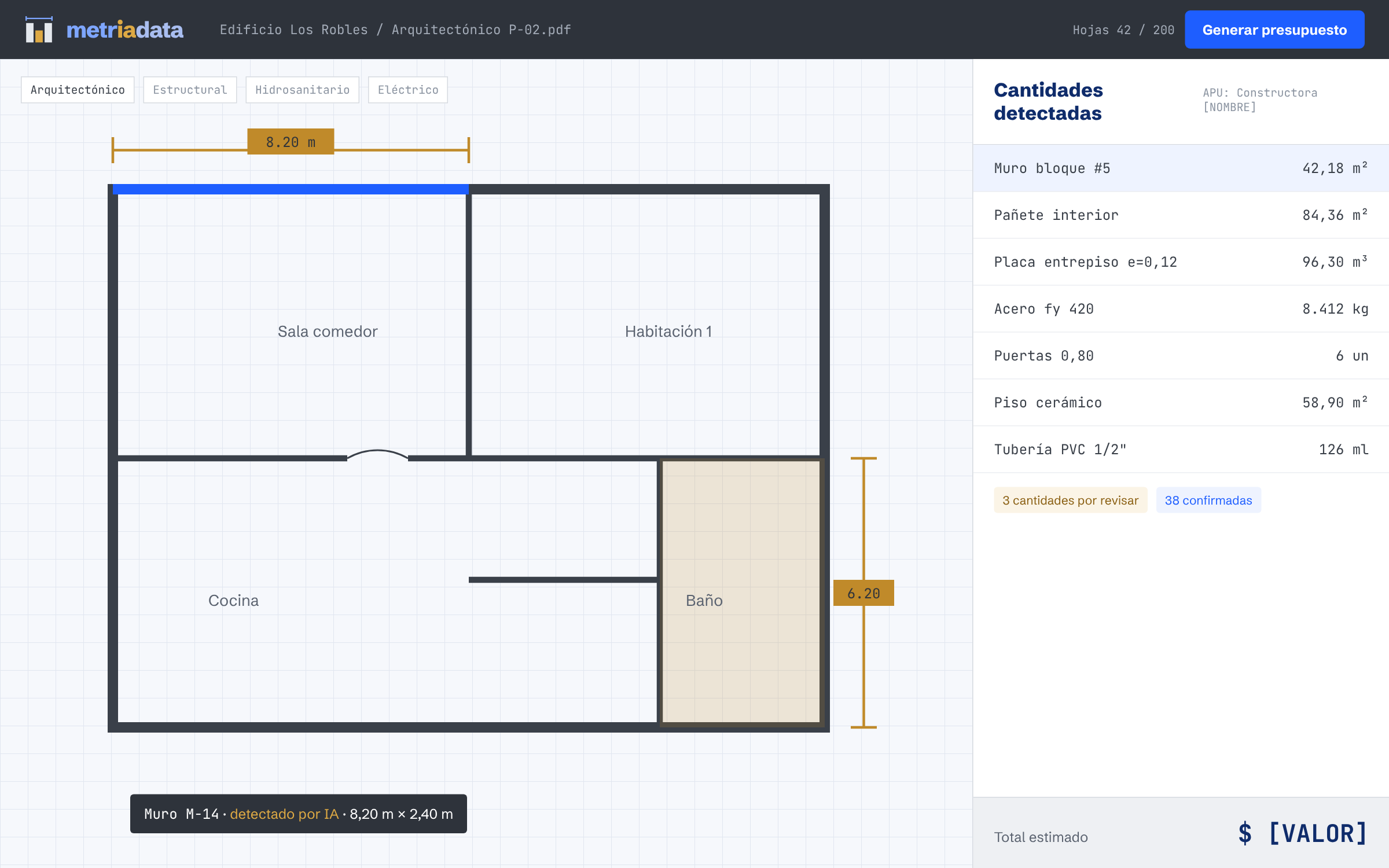Click the 8.412 kg value

click(1335, 309)
